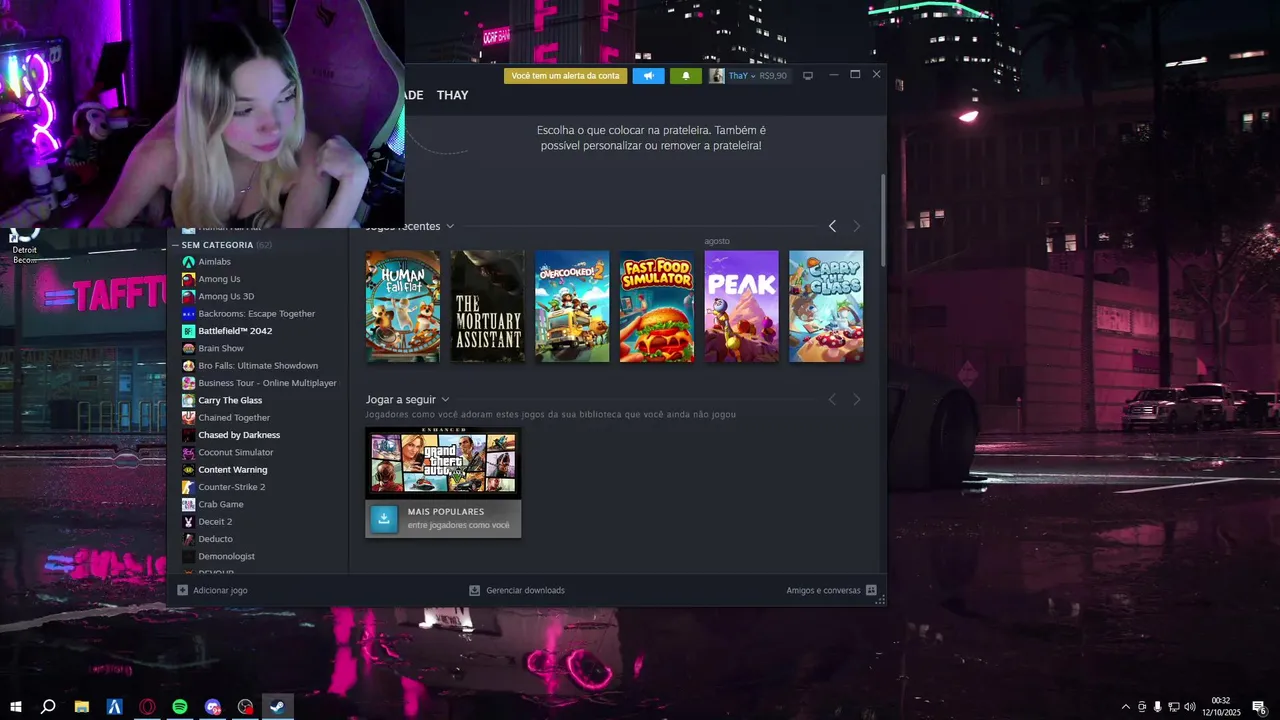Expand the Jogos recentes shelf dropdown
This screenshot has width=1280, height=720.
450,227
